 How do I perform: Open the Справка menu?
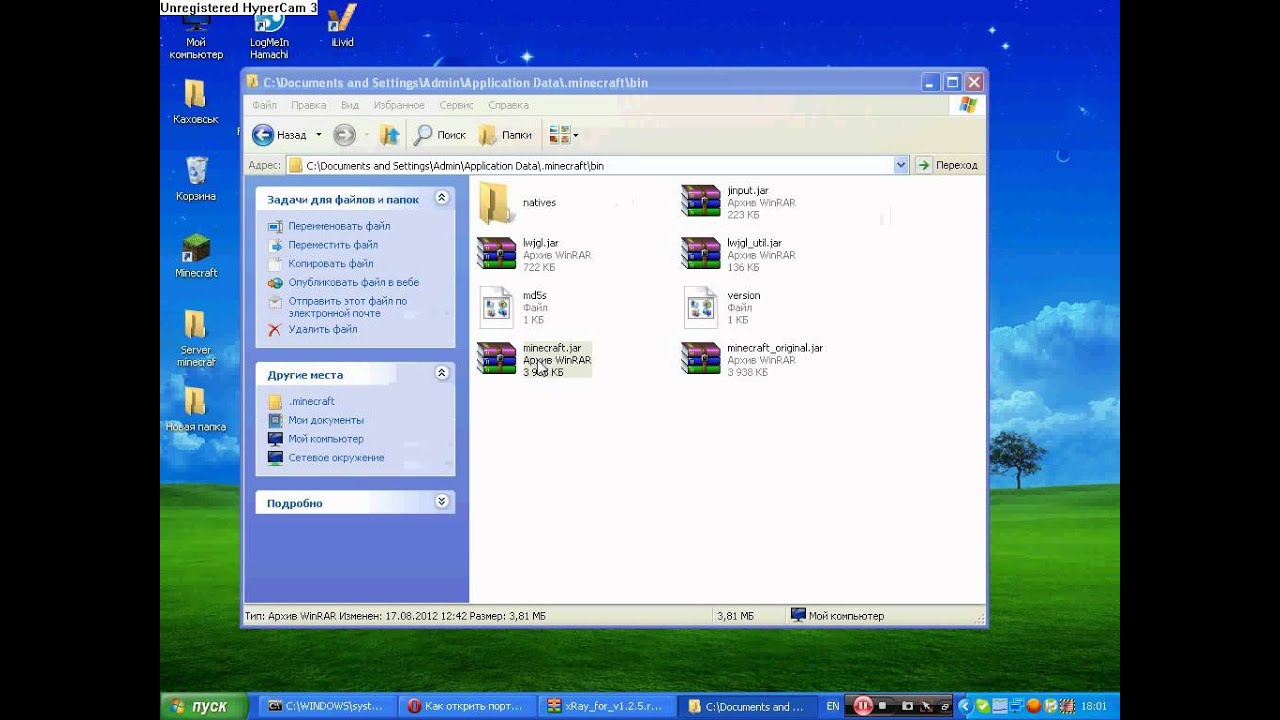click(x=509, y=105)
